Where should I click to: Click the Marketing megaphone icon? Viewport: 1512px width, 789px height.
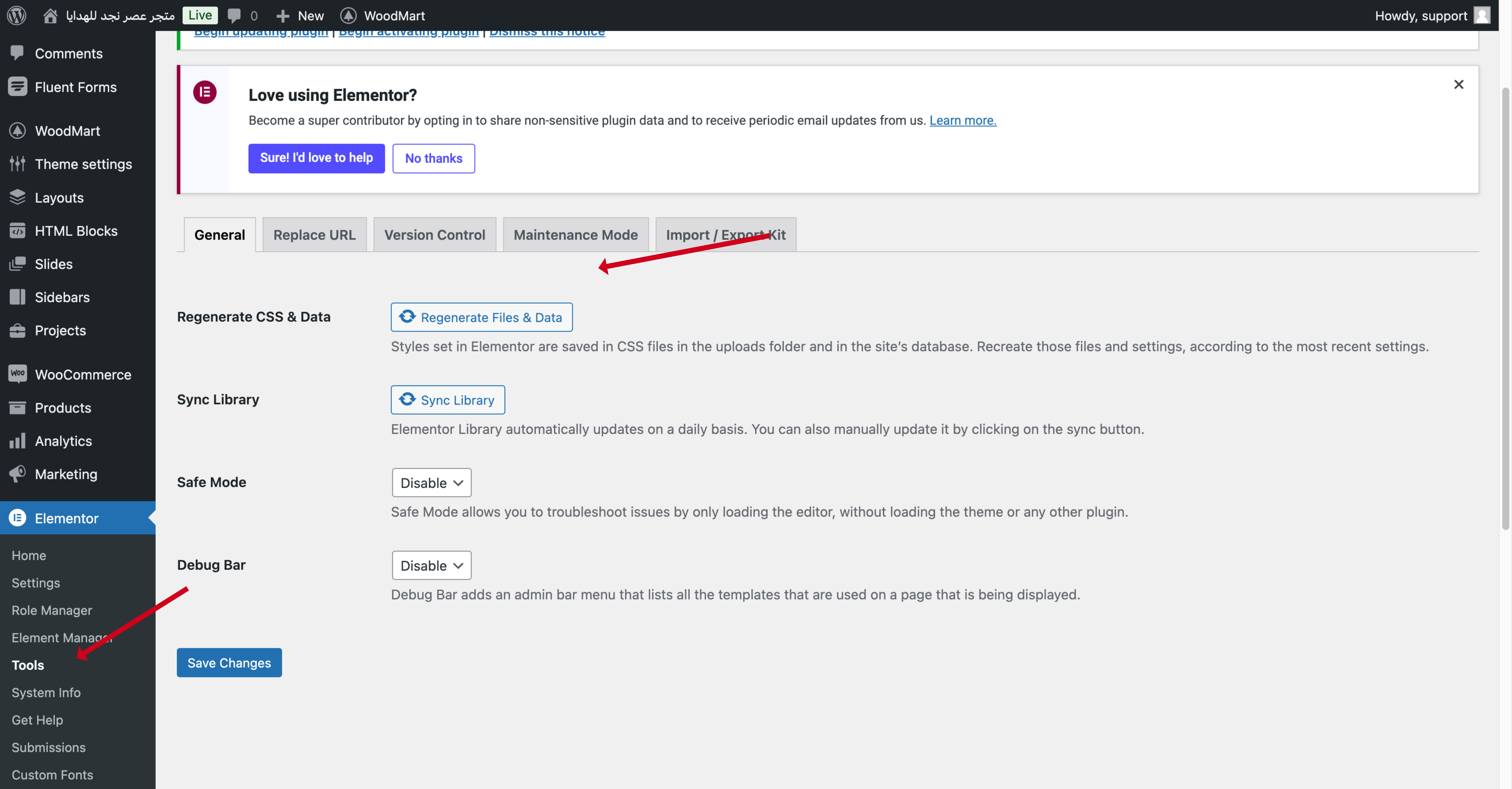click(18, 474)
